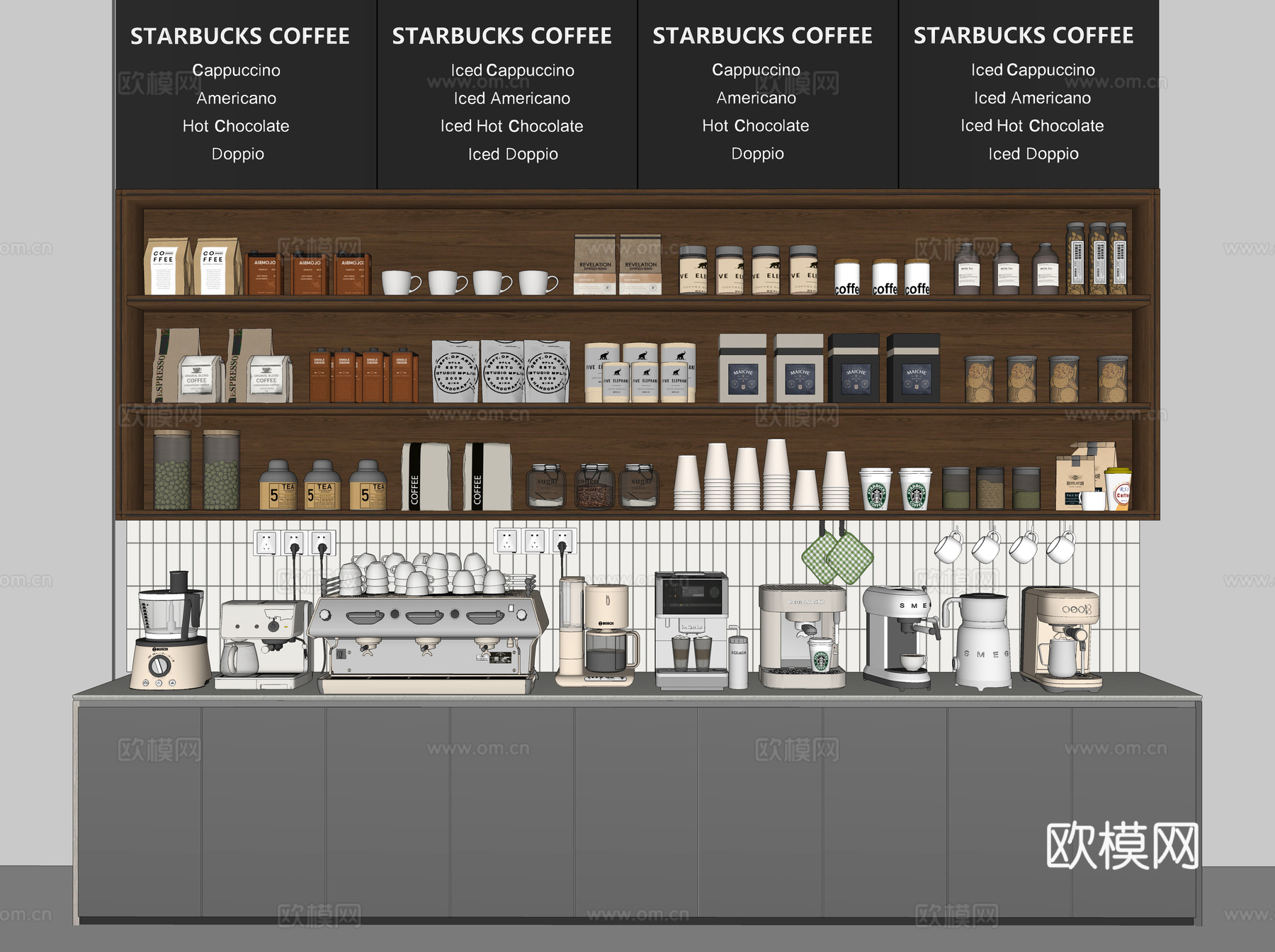
Task: Select the leftmost white mug on the top shelf
Action: [401, 282]
